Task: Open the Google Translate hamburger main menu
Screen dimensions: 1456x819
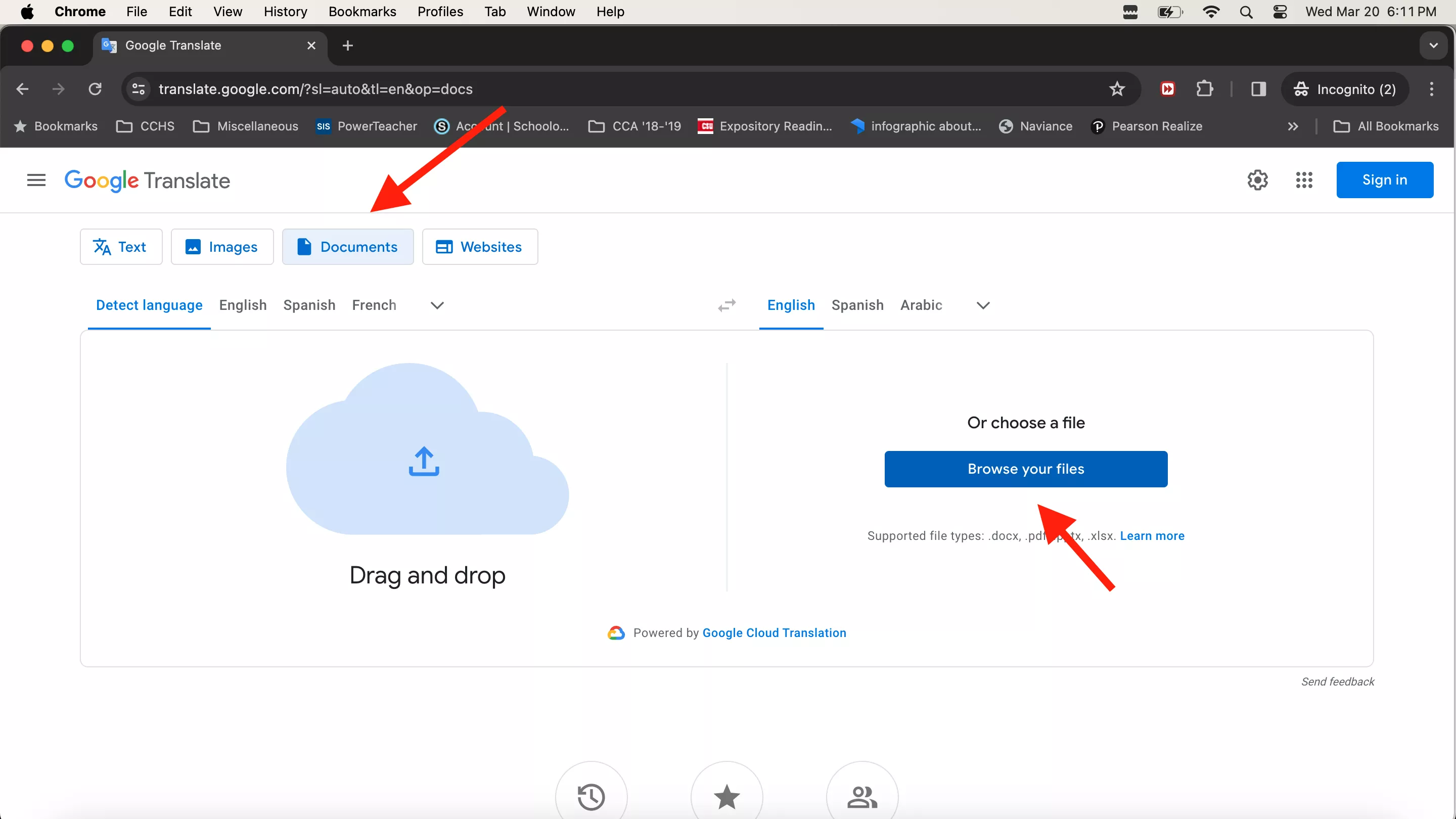Action: (36, 180)
